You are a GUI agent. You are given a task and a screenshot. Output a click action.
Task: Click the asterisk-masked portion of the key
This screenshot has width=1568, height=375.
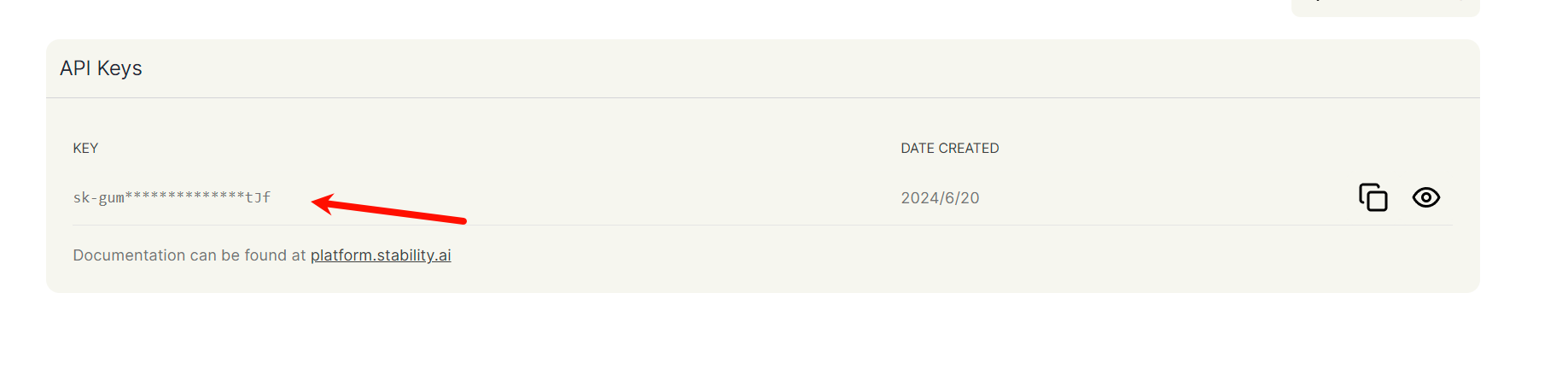click(184, 197)
